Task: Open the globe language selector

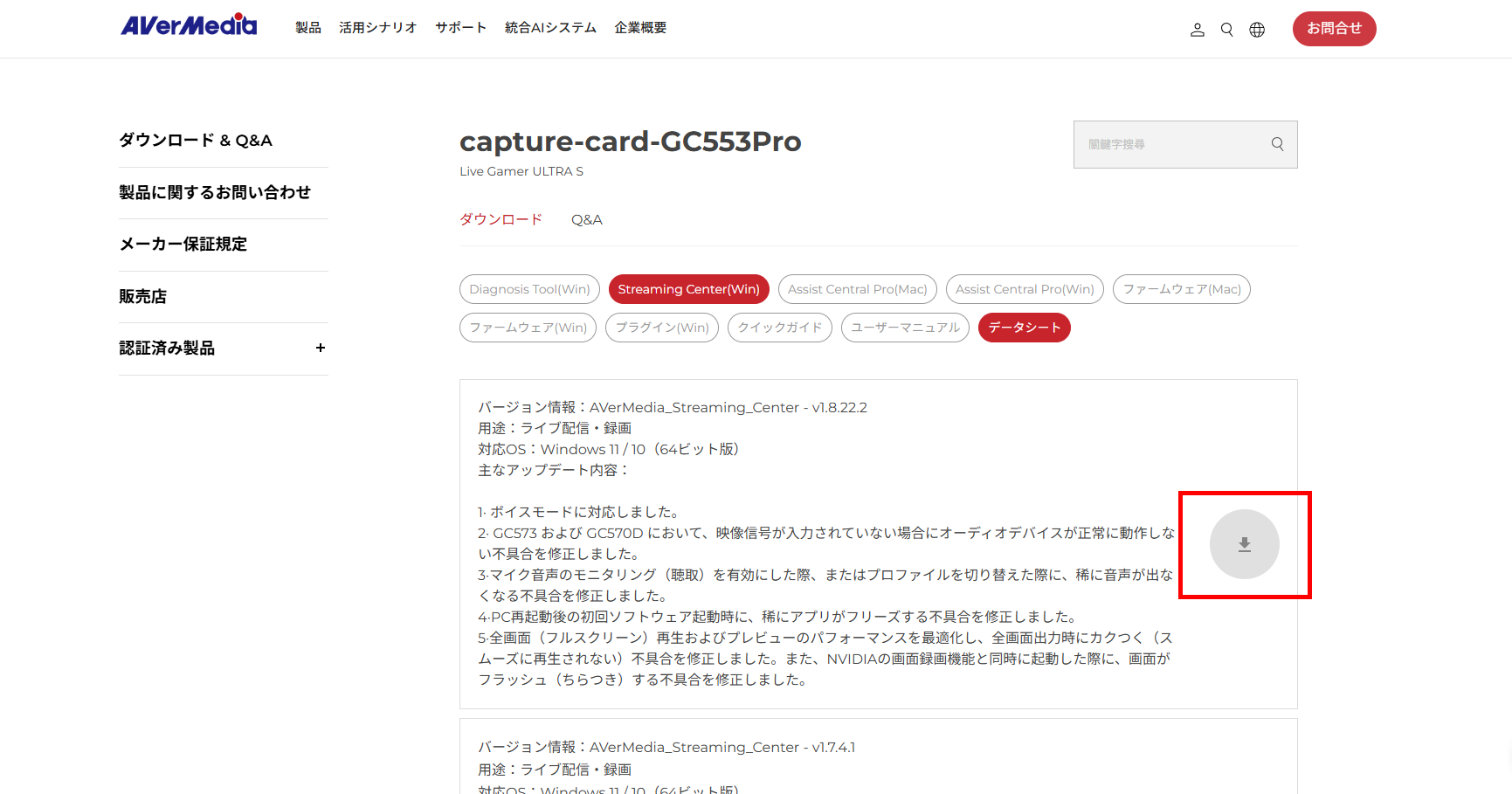Action: (x=1257, y=30)
